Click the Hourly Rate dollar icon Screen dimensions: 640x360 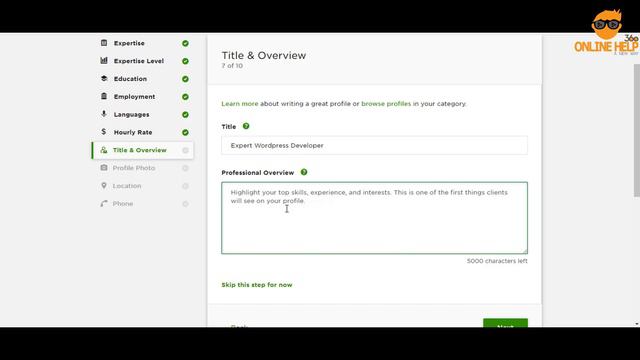tap(104, 132)
